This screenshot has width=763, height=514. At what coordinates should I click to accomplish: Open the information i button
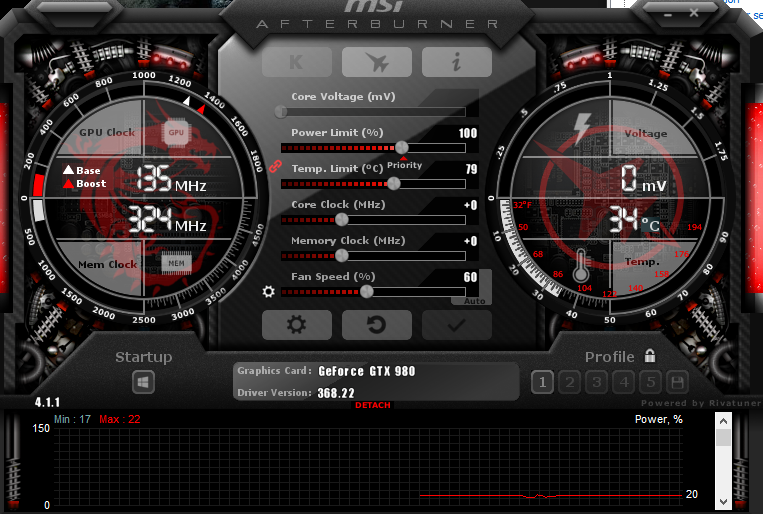[456, 62]
